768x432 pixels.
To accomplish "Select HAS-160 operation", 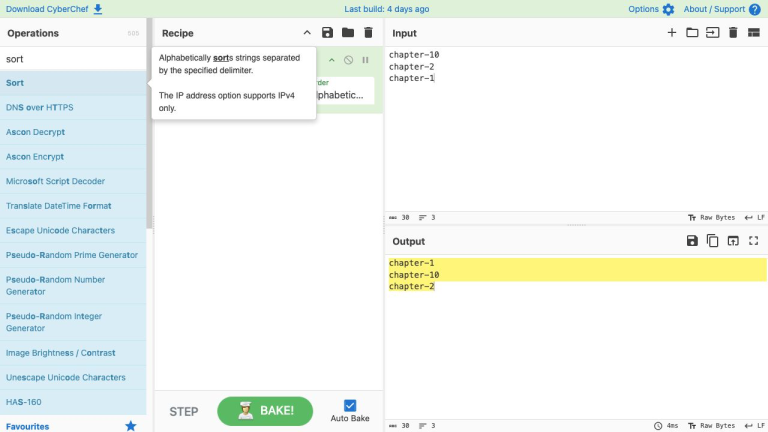I will (73, 402).
